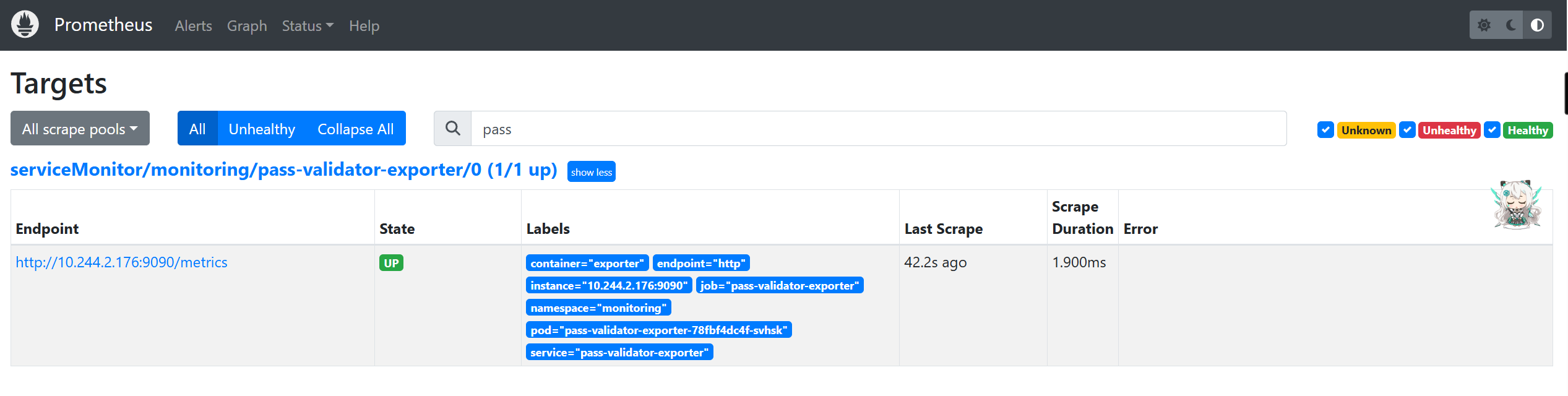Click the job="pass-validator-exporter" label badge
The image size is (1568, 396).
[780, 285]
